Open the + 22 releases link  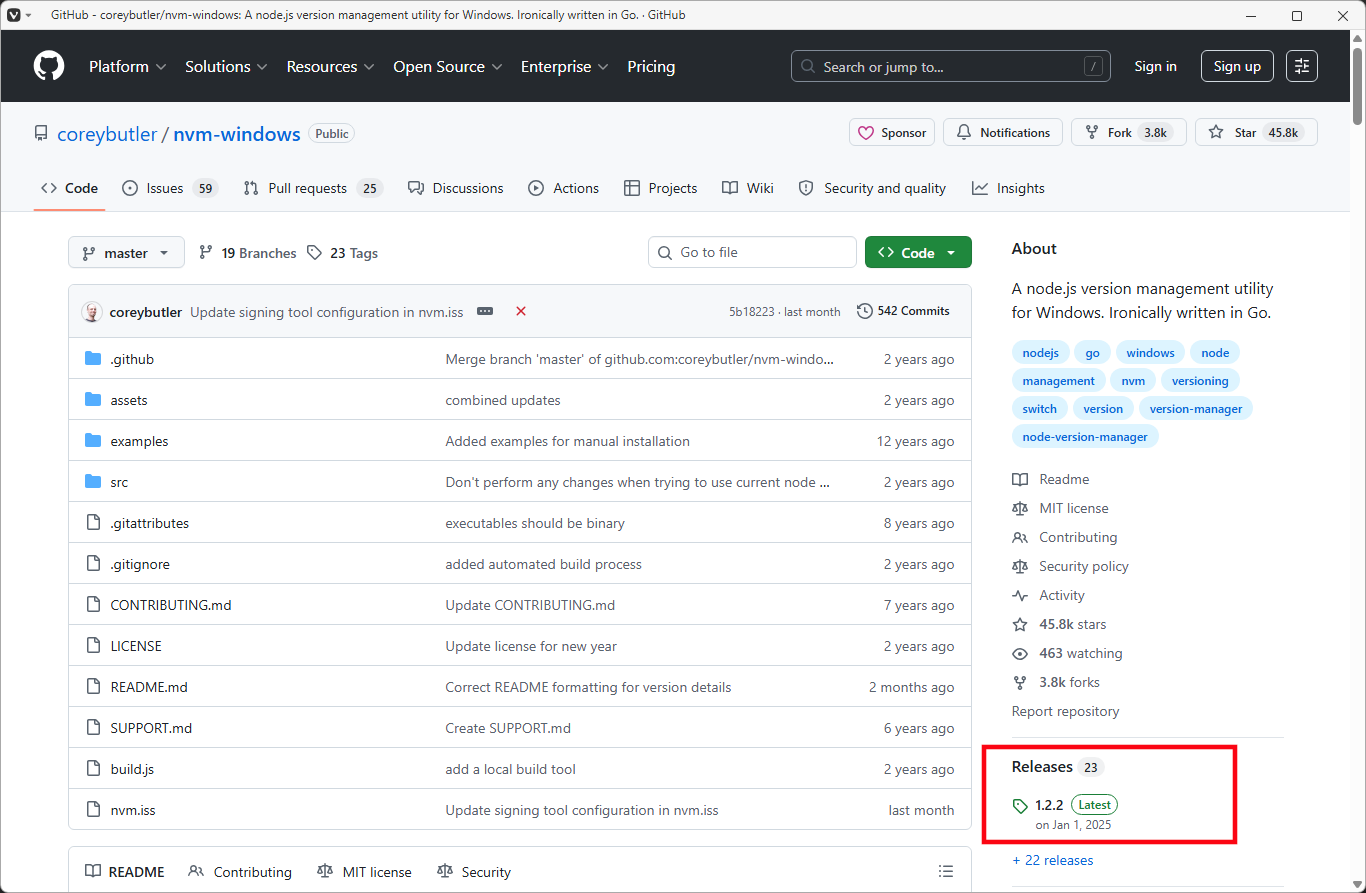(x=1053, y=860)
